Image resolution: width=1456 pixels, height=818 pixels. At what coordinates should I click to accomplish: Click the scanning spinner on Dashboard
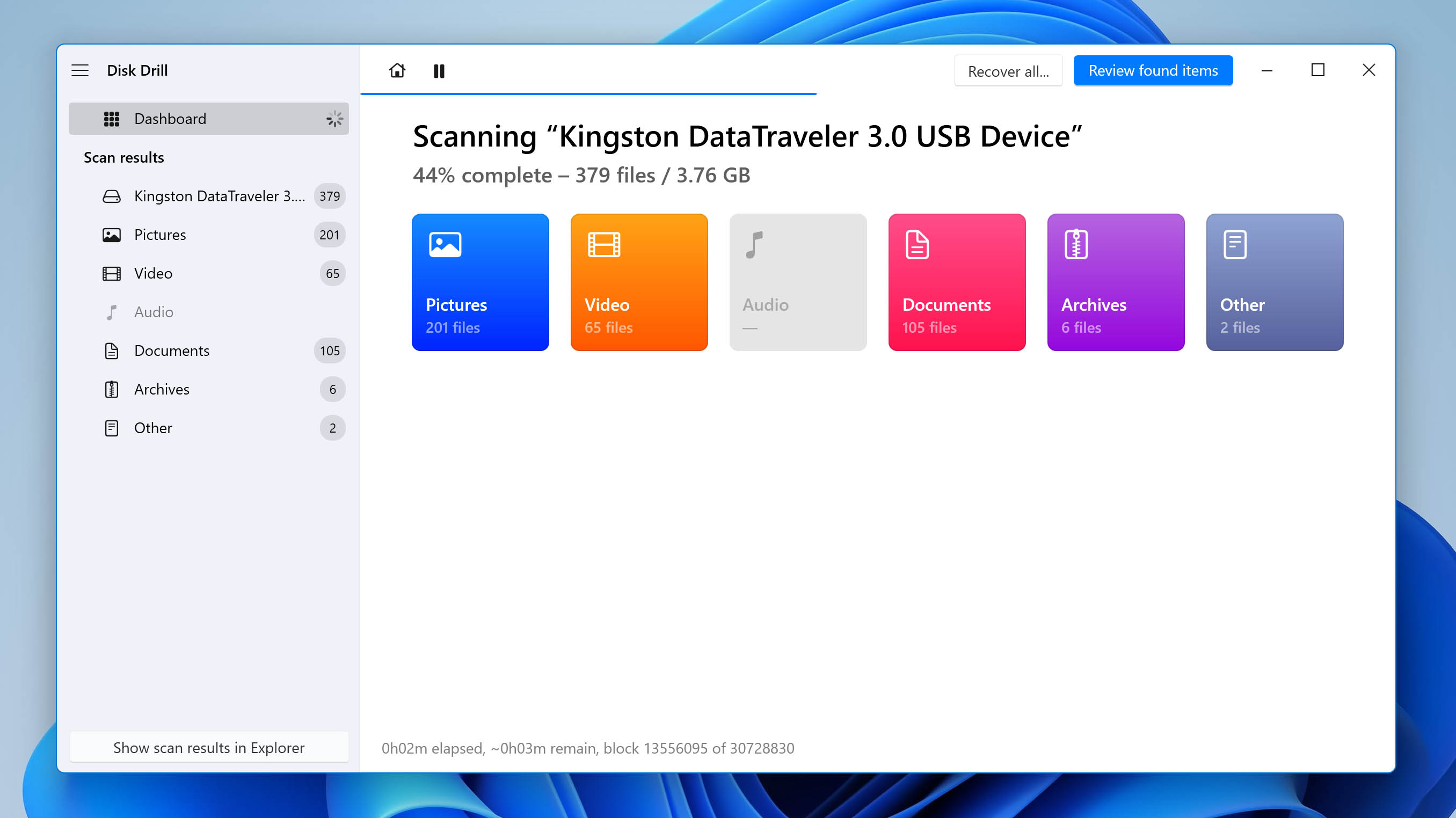pyautogui.click(x=334, y=119)
